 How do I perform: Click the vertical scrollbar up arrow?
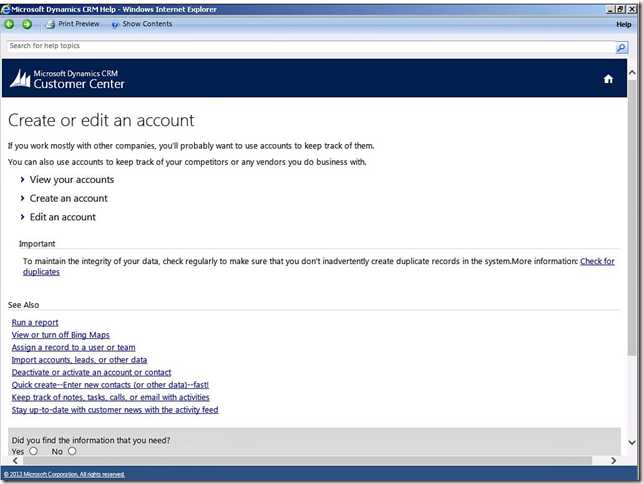(632, 73)
